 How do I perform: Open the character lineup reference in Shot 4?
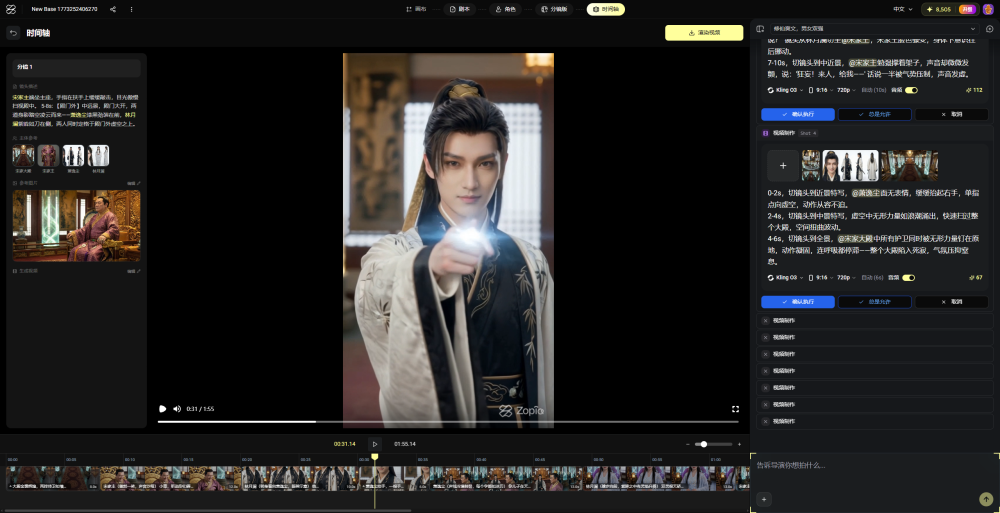point(850,165)
